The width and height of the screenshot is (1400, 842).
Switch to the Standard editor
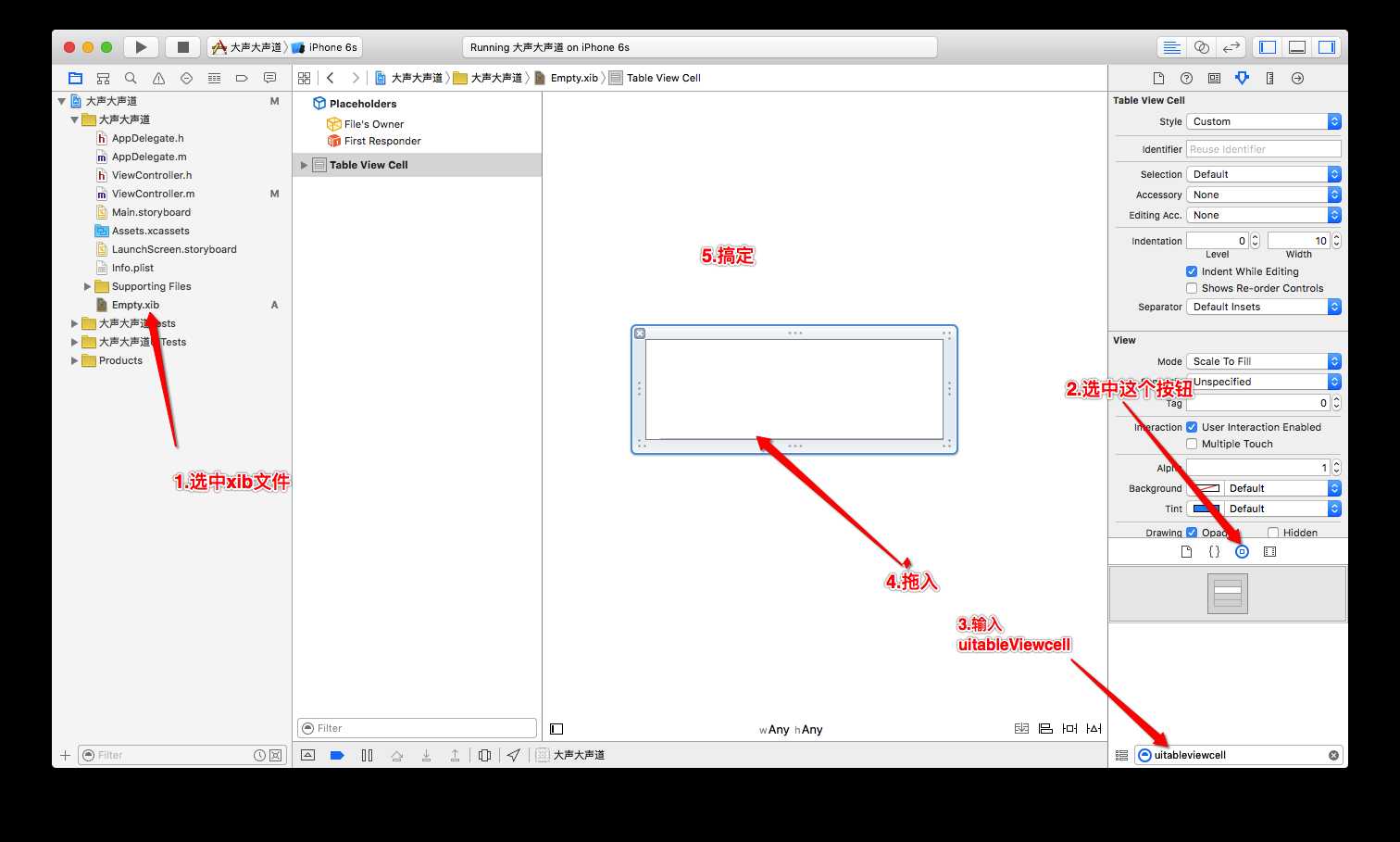[1171, 47]
